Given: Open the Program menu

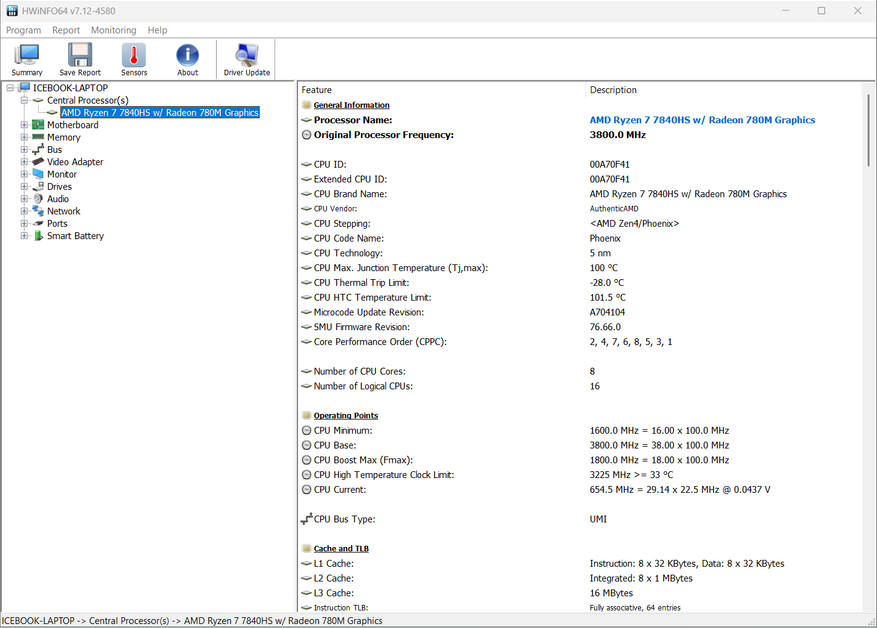Looking at the screenshot, I should (x=23, y=30).
